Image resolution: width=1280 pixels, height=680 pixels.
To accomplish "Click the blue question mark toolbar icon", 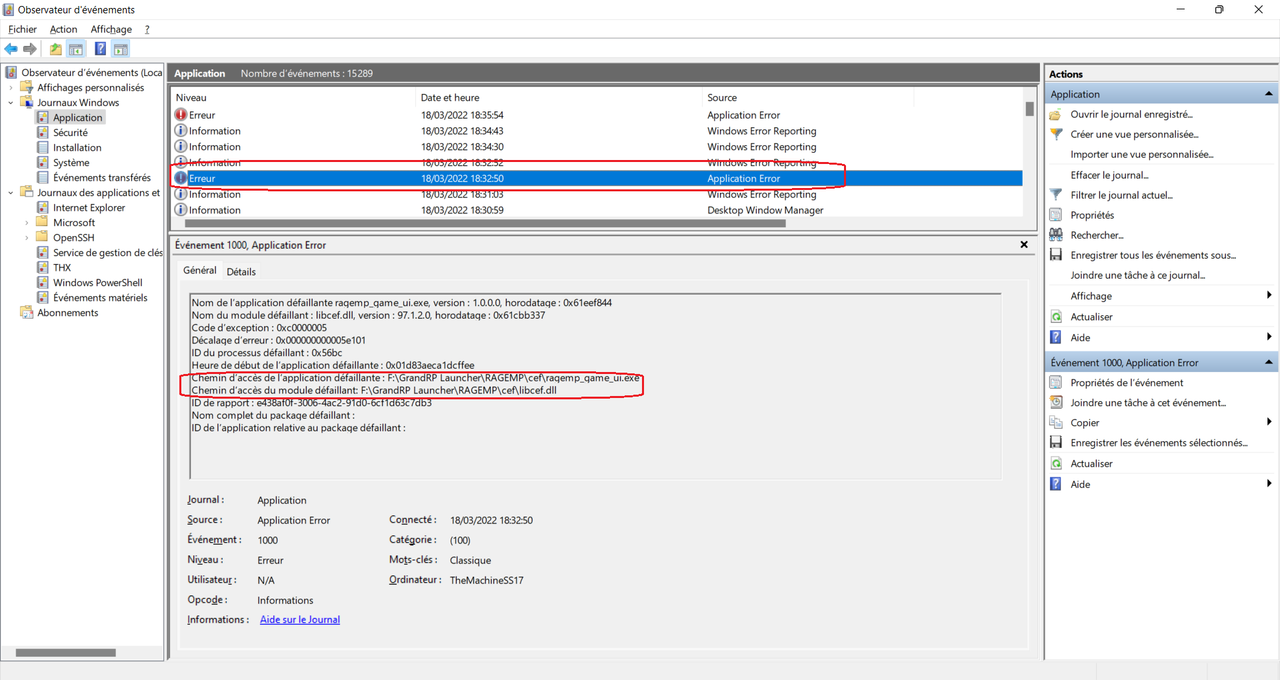I will tap(100, 49).
